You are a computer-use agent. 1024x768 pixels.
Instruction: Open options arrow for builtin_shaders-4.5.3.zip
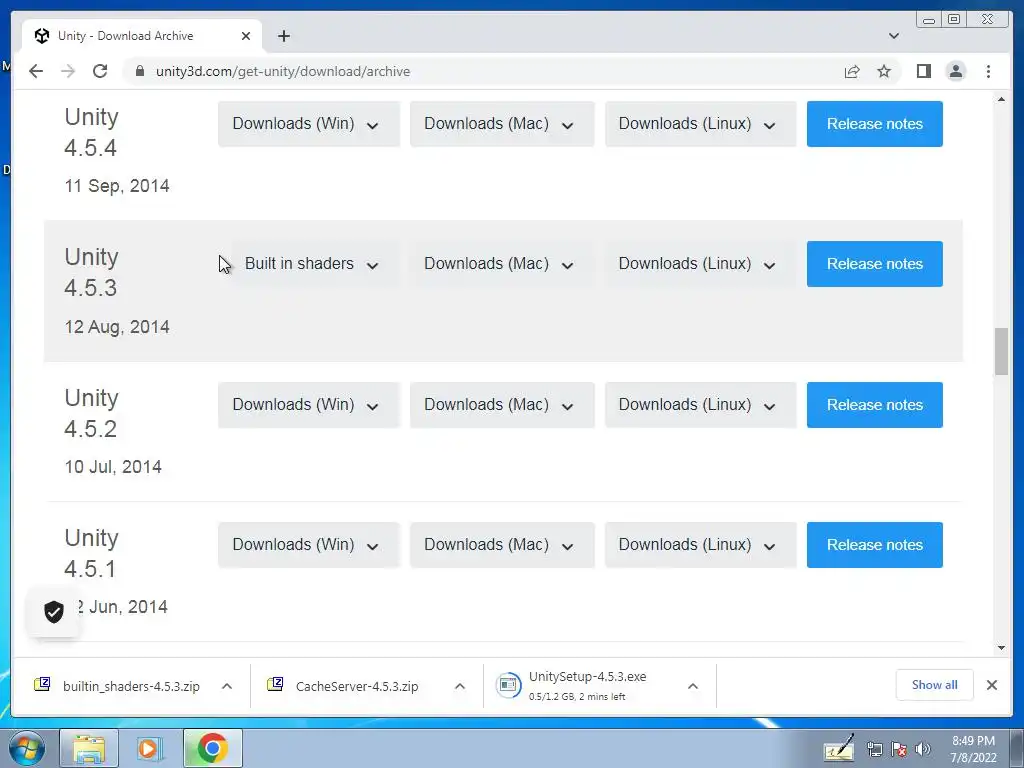pos(227,686)
